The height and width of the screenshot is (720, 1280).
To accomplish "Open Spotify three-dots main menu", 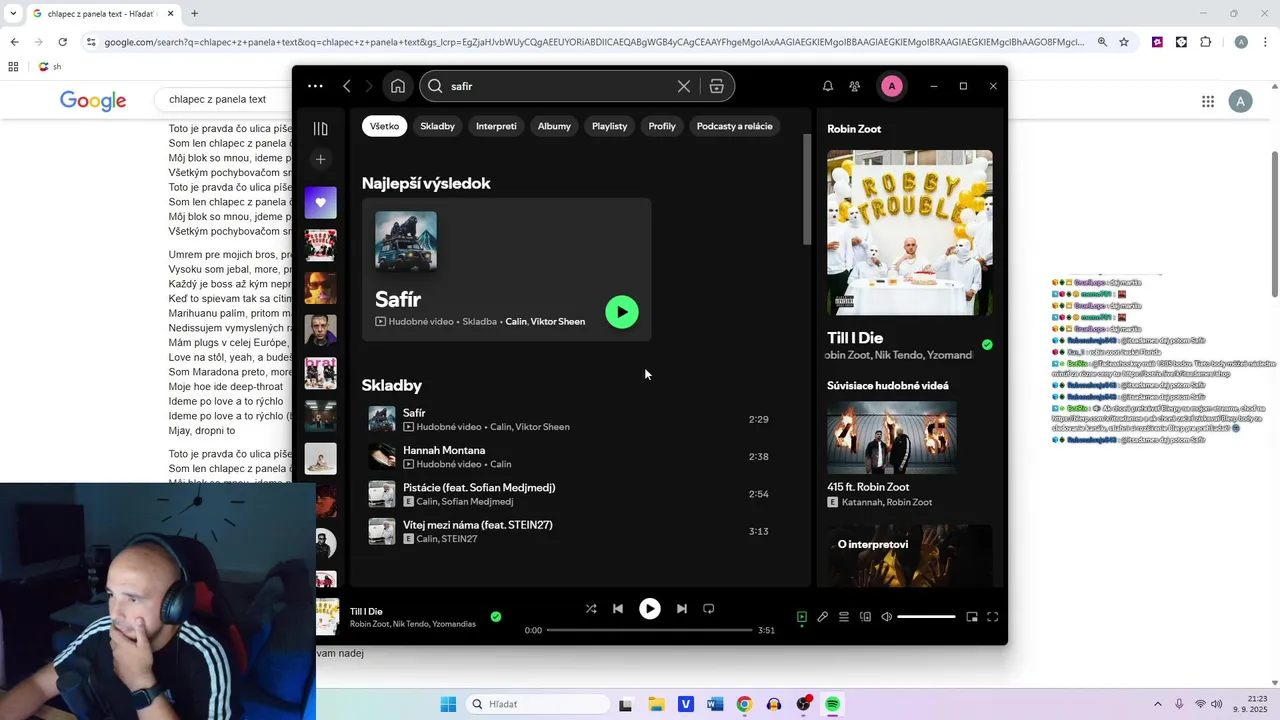I will tap(315, 86).
